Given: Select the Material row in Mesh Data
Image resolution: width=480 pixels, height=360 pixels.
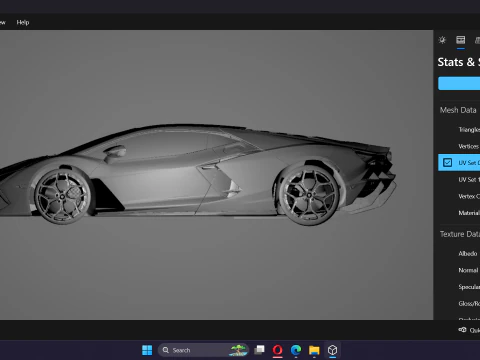Looking at the screenshot, I should pyautogui.click(x=459, y=213).
